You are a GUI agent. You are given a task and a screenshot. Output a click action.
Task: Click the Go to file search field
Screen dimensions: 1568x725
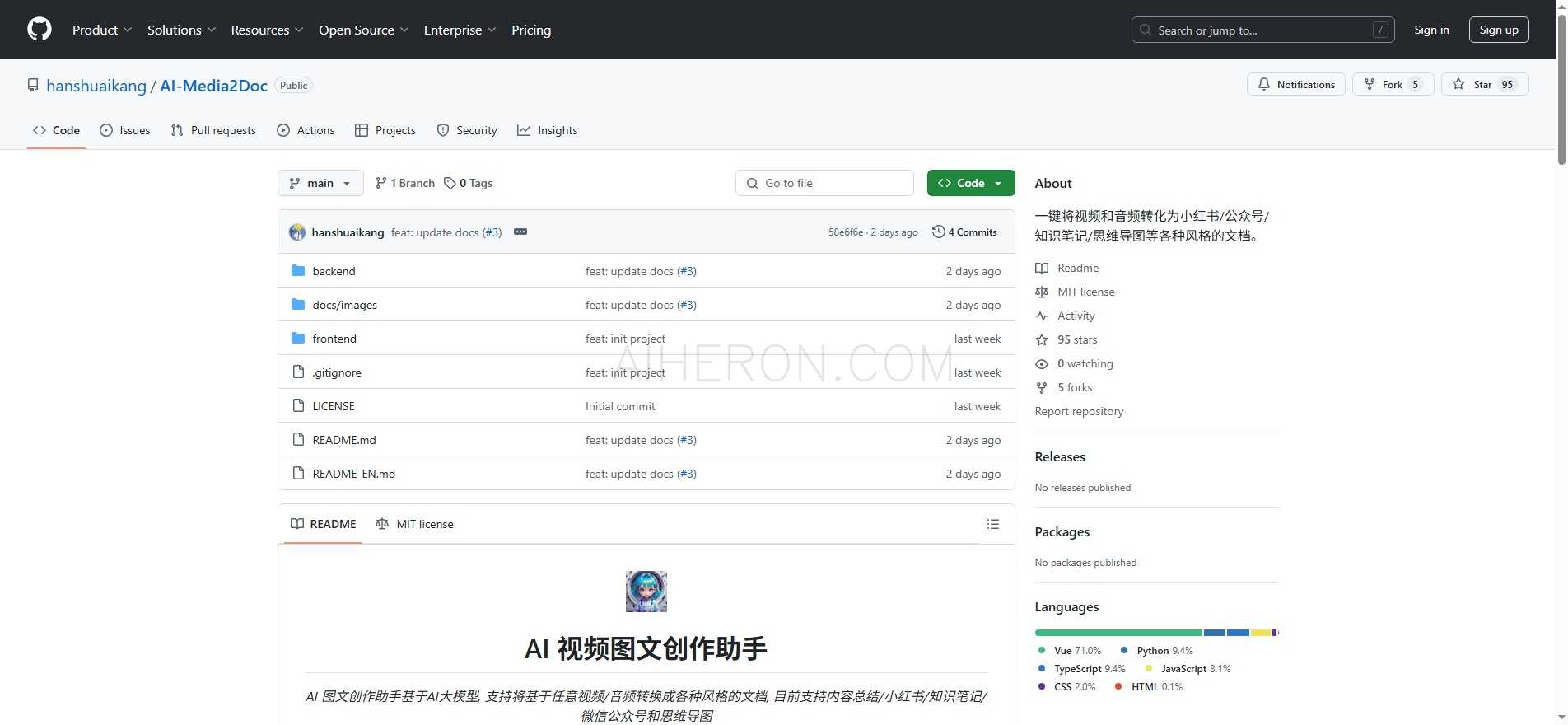(x=824, y=183)
